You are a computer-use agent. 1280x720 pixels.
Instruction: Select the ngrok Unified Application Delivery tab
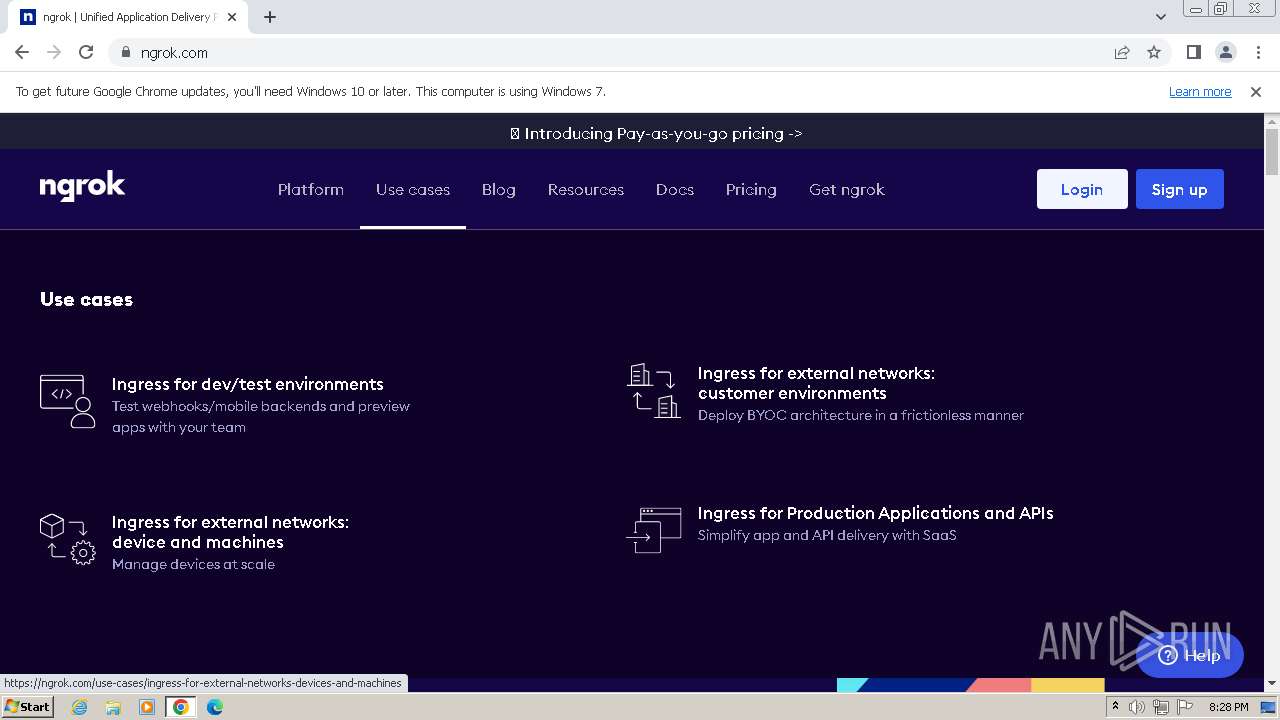tap(128, 17)
